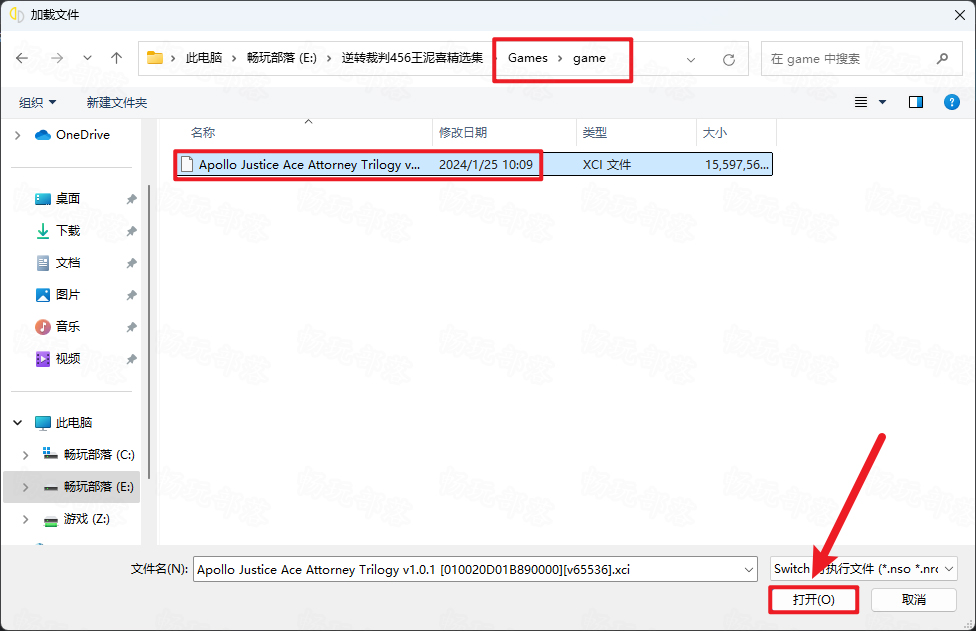The image size is (976, 631).
Task: Expand the OneDrive tree node
Action: tap(17, 135)
